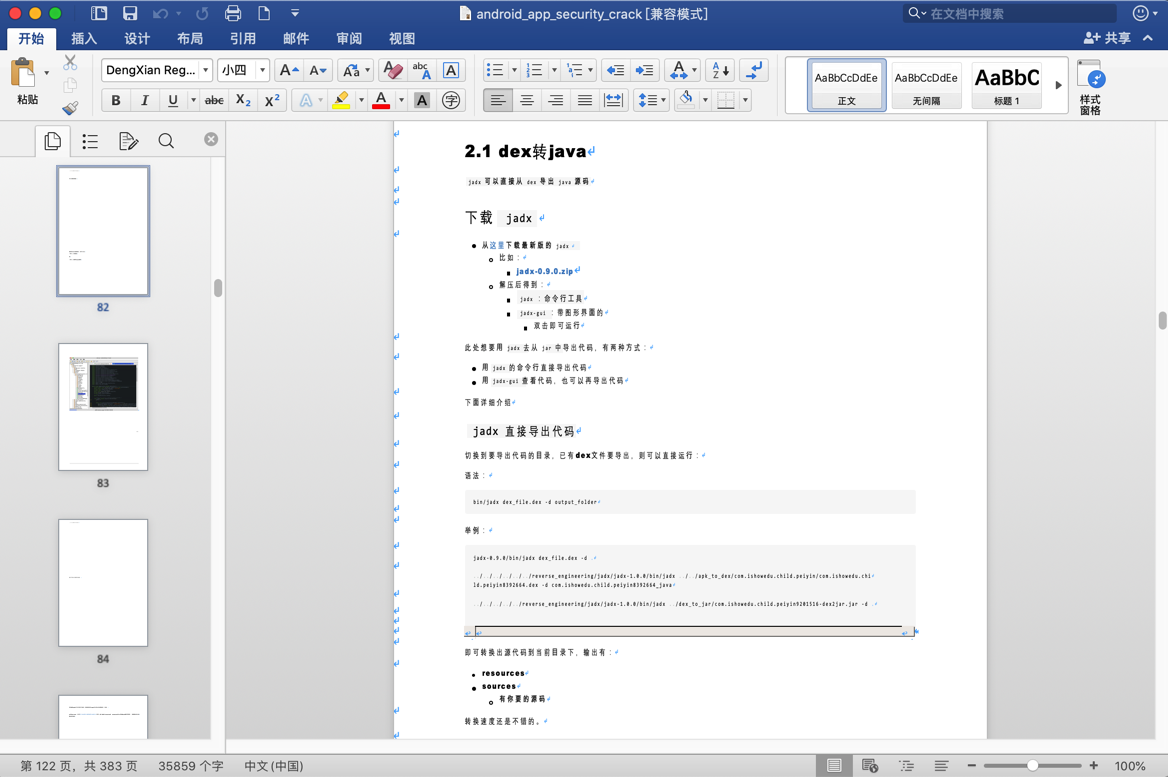The image size is (1168, 777).
Task: Click the Paste clipboard icon
Action: (22, 74)
